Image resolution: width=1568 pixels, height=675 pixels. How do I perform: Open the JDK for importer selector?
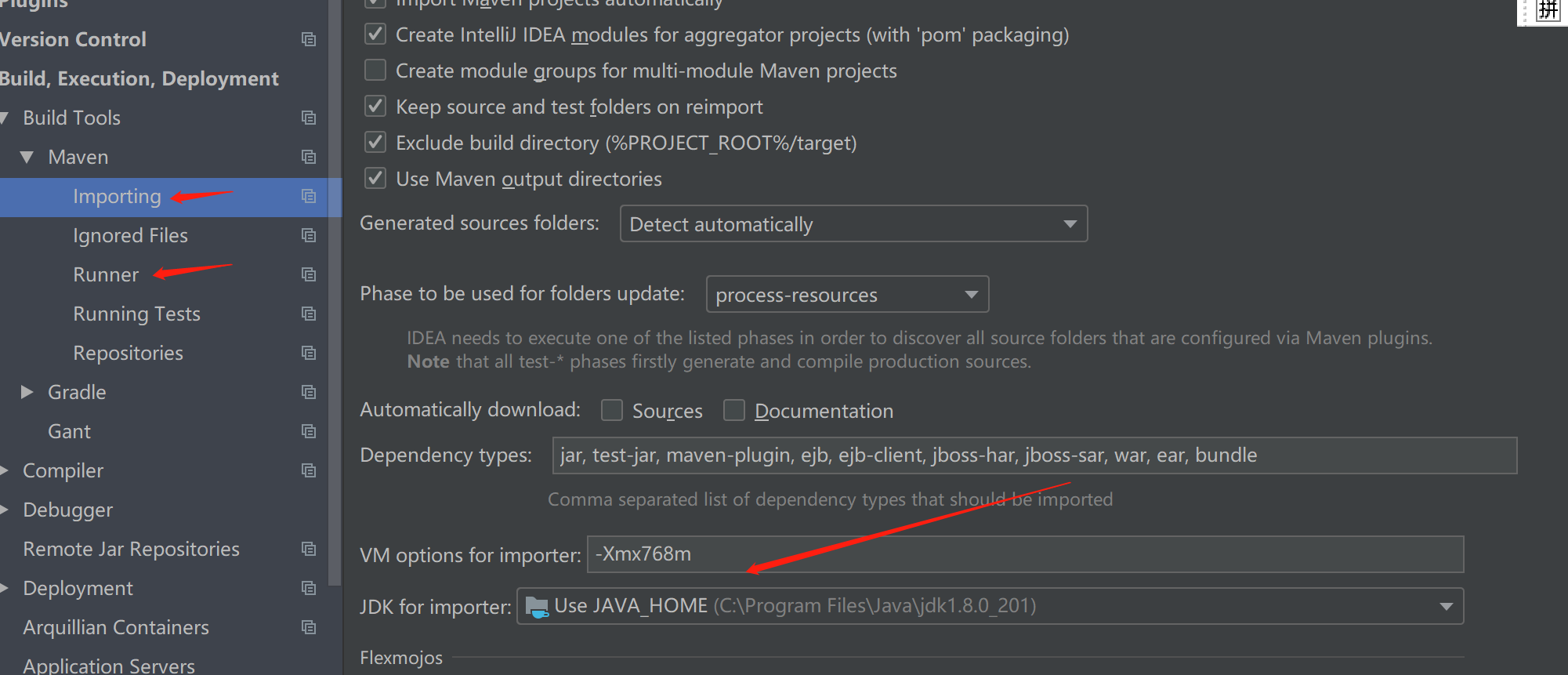1445,605
